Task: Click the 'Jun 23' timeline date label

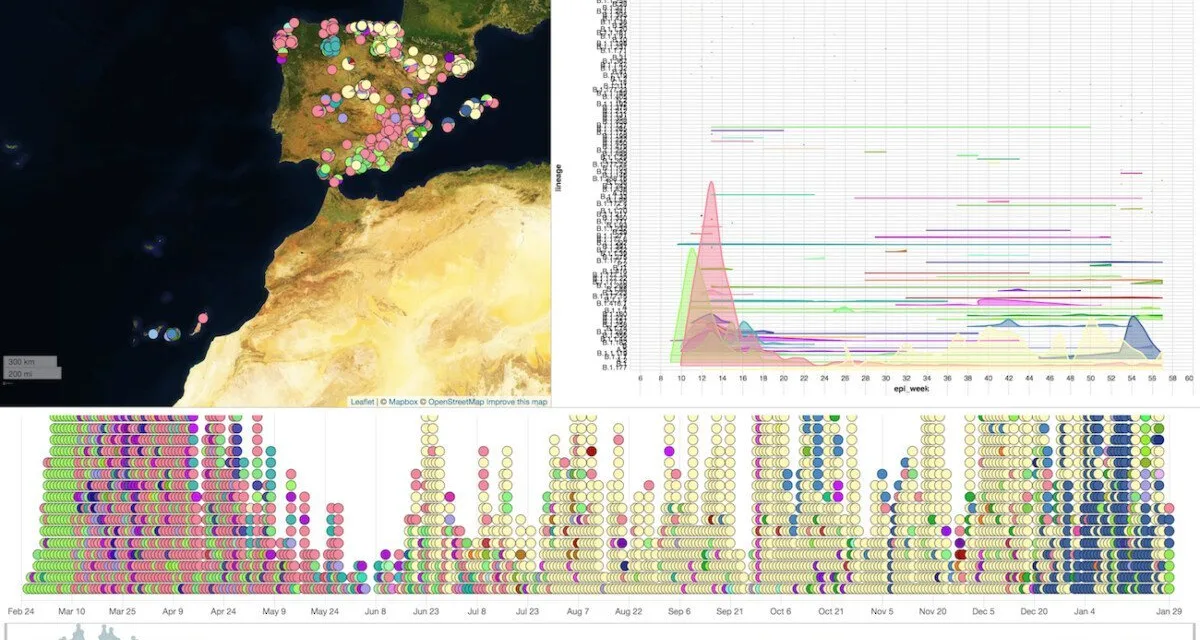Action: coord(426,611)
